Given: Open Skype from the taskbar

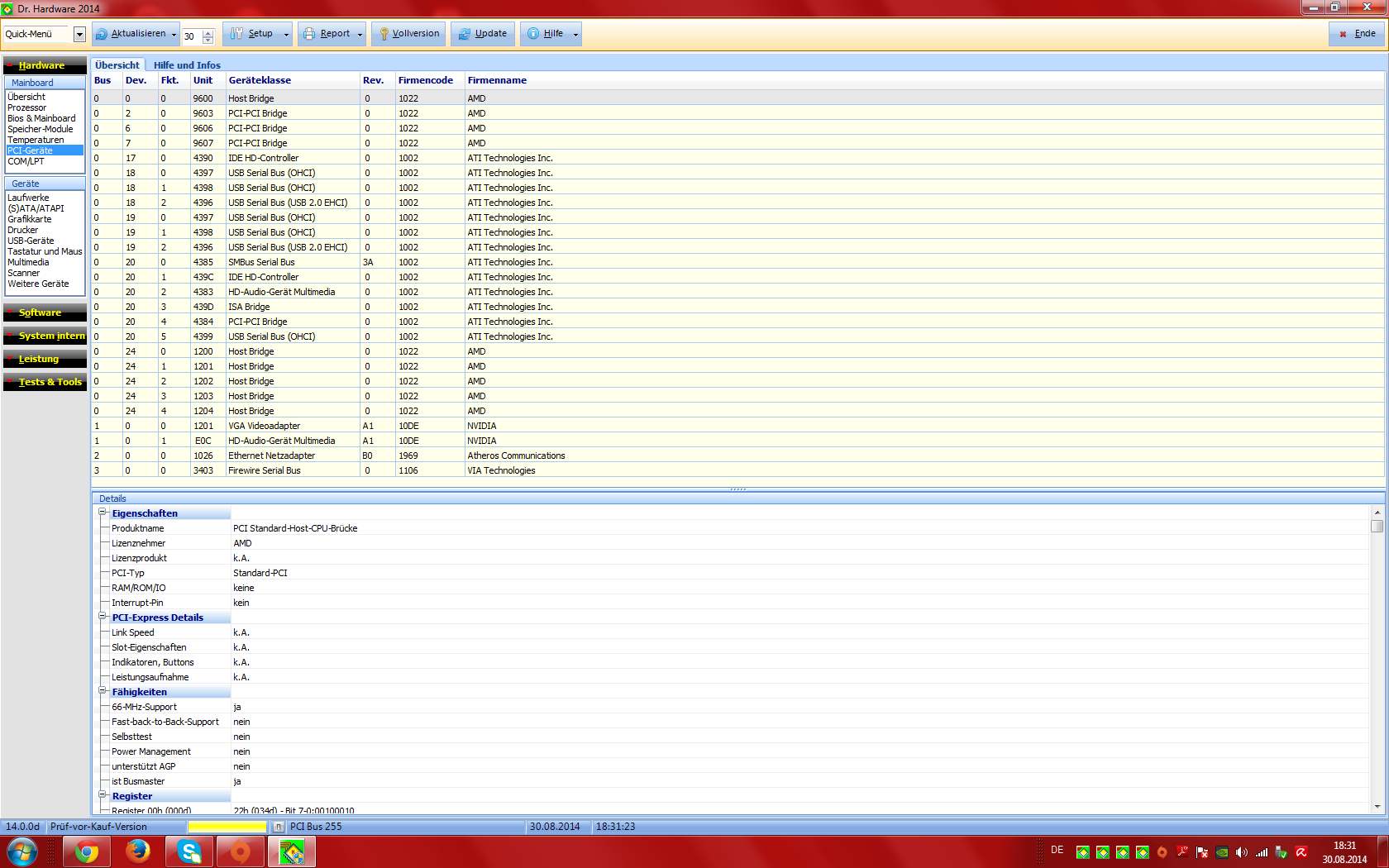Looking at the screenshot, I should (189, 851).
